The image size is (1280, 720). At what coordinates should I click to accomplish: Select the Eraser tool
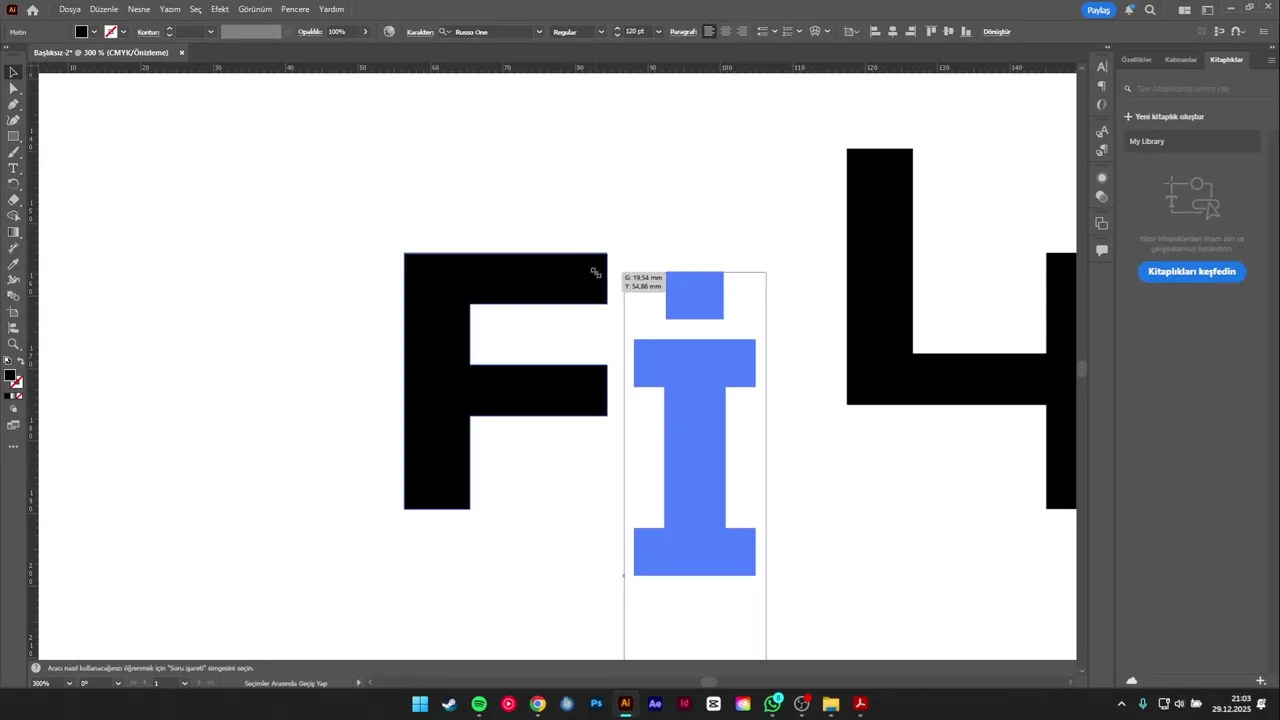point(13,200)
